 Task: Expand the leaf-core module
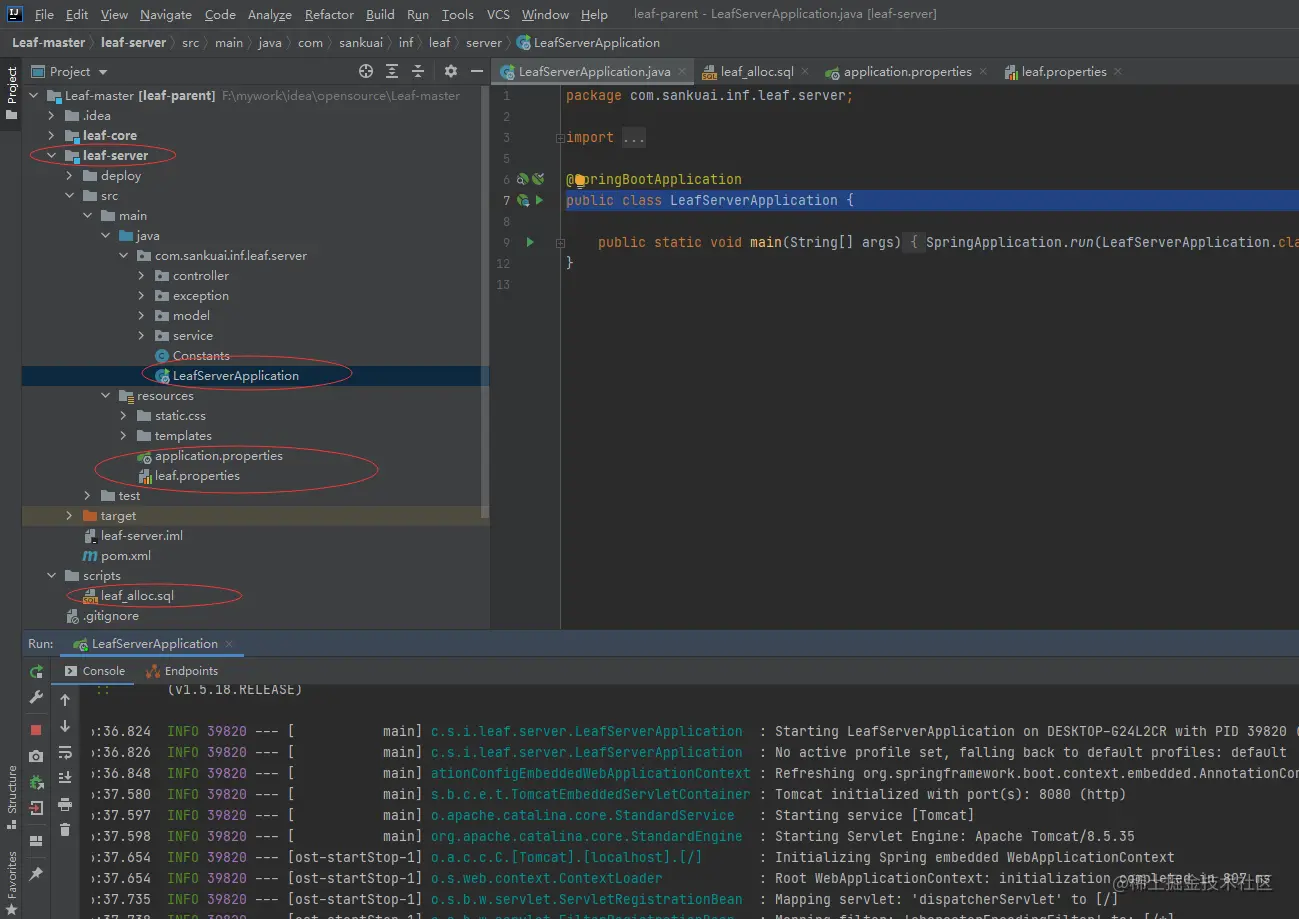coord(51,136)
